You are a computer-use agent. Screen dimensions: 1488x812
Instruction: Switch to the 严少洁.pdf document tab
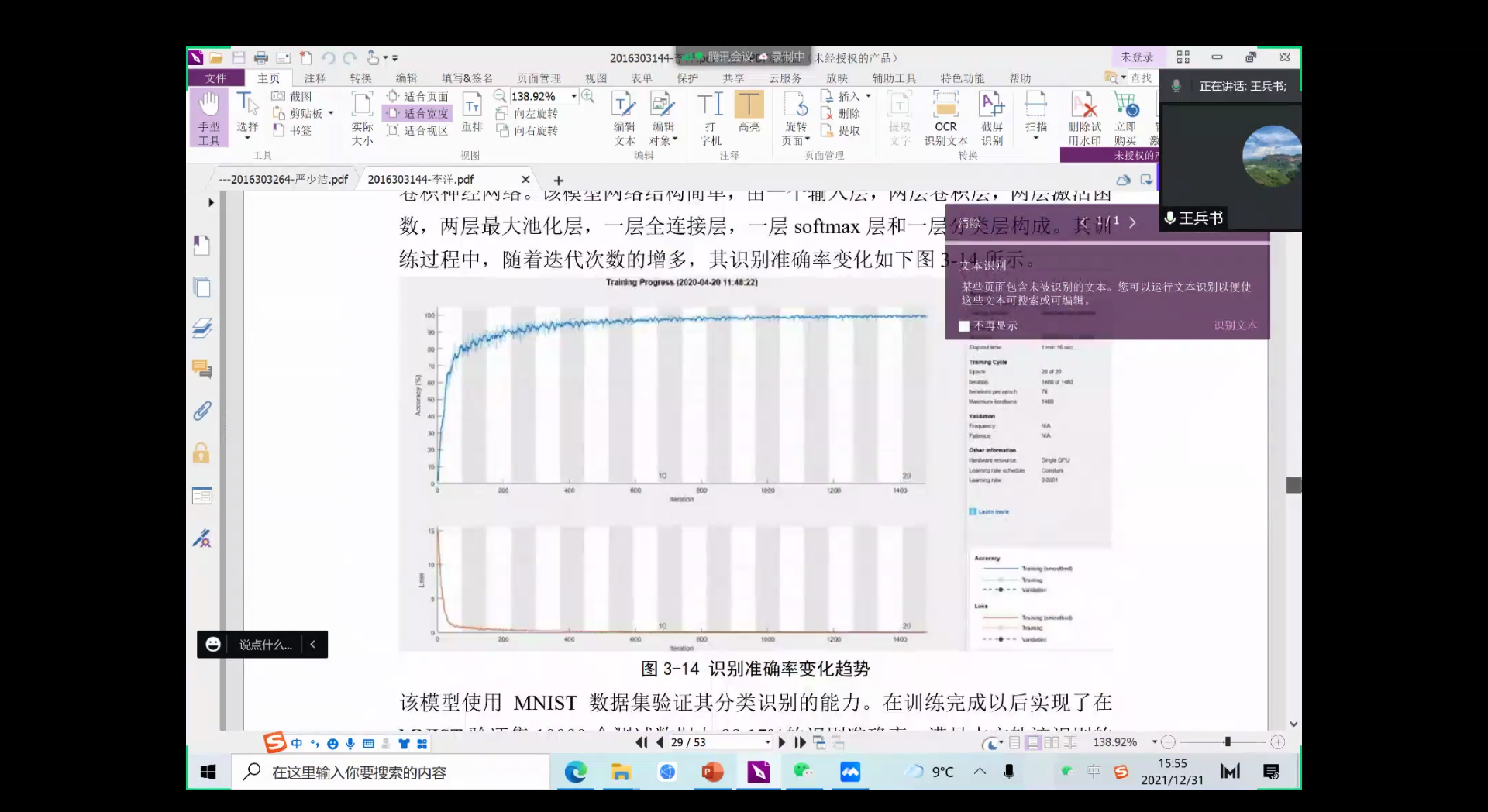coord(283,179)
